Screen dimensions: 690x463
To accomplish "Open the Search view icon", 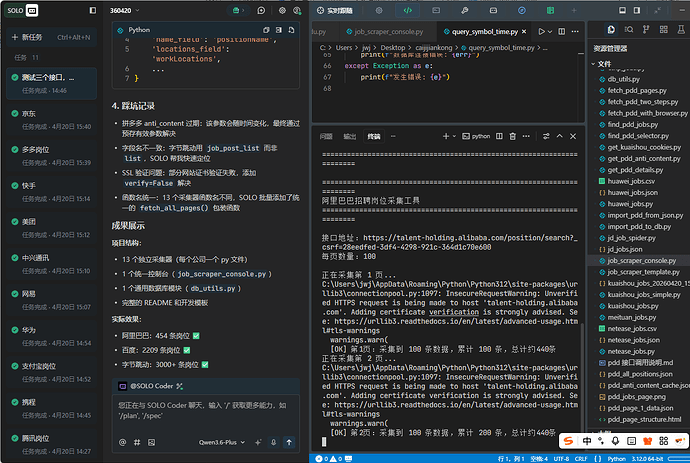I will pos(629,29).
